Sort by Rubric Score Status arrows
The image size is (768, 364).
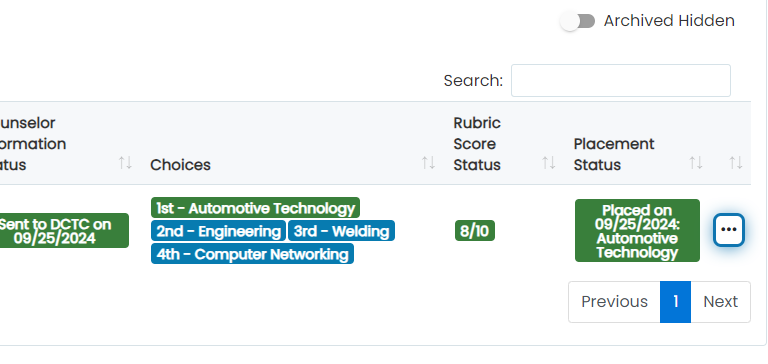pyautogui.click(x=549, y=163)
